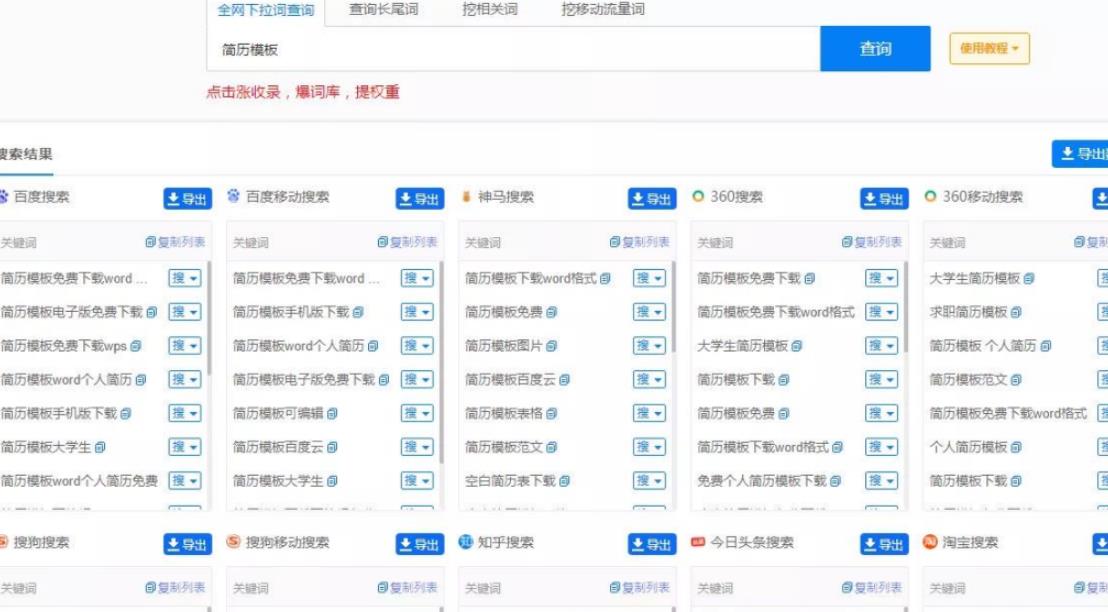This screenshot has width=1108, height=612.
Task: Click the 简历模板 search input field
Action: tap(513, 49)
